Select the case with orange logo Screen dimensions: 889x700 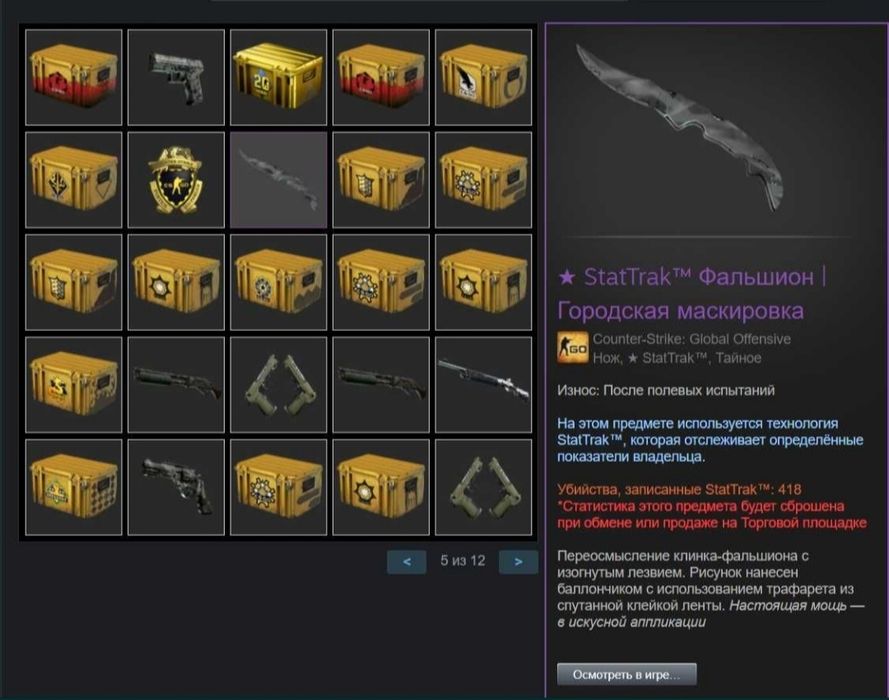(x=74, y=384)
